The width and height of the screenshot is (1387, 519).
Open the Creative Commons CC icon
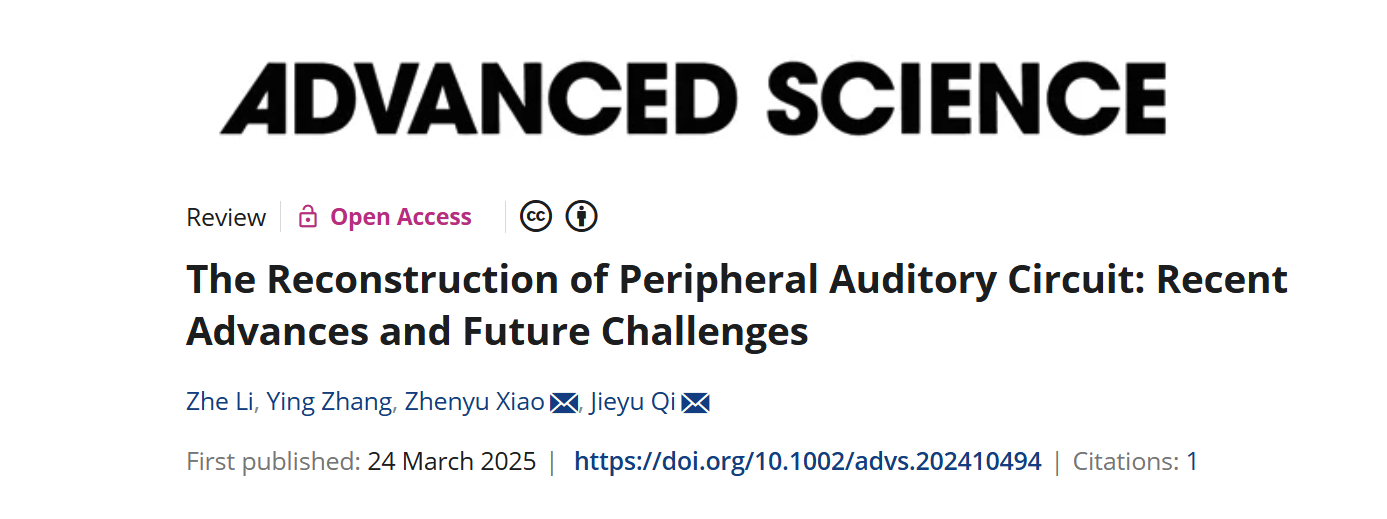click(x=536, y=216)
